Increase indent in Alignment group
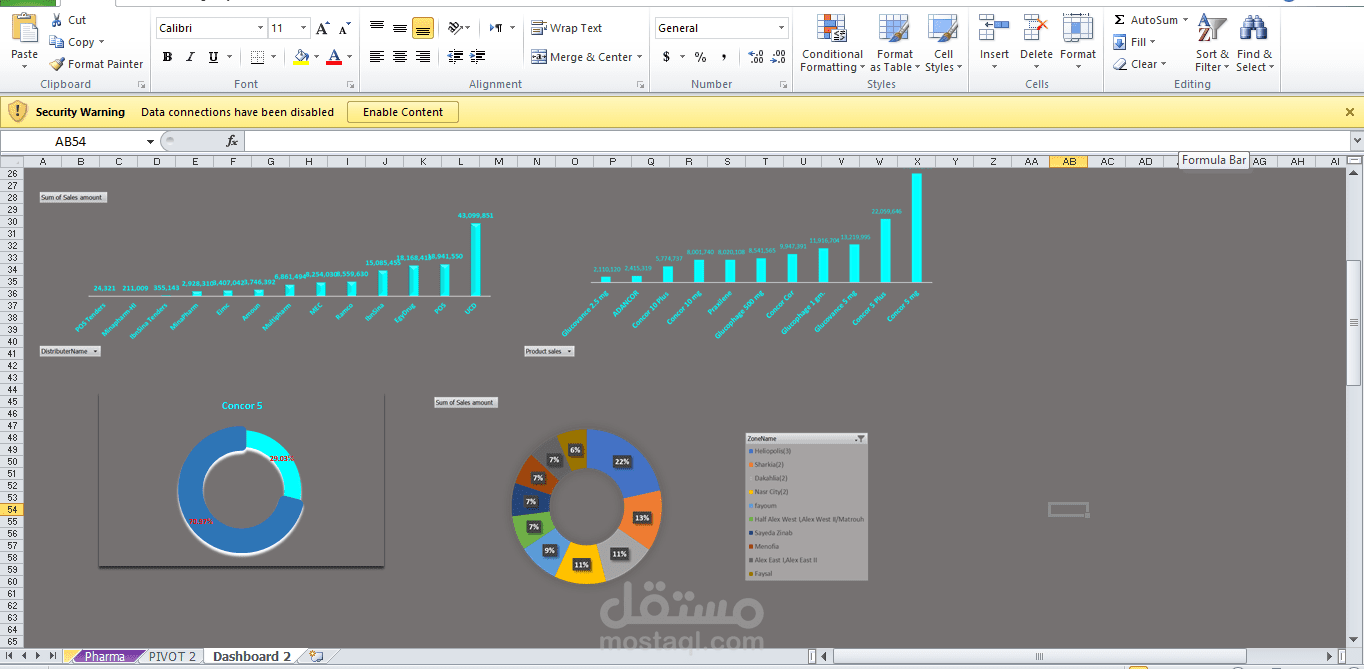 [x=478, y=57]
